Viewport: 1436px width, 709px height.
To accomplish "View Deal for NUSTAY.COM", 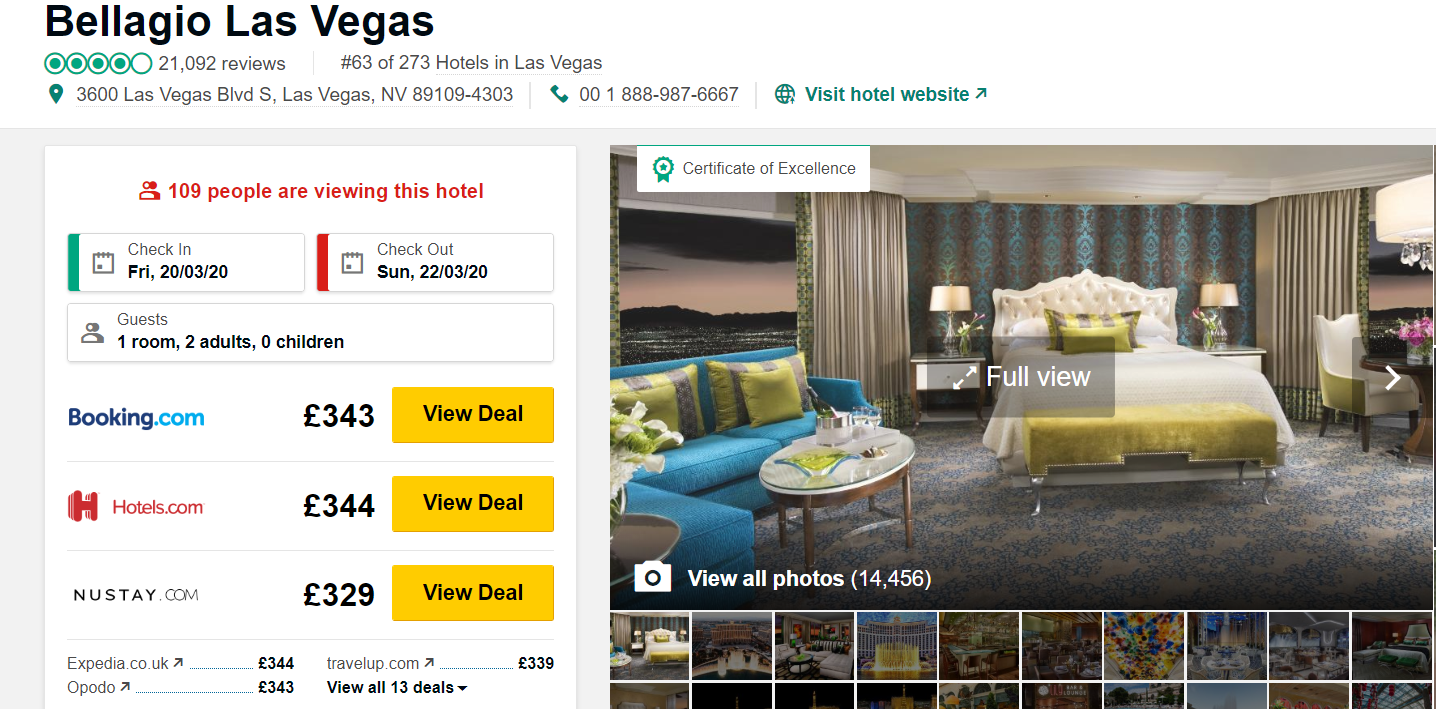I will pyautogui.click(x=473, y=593).
